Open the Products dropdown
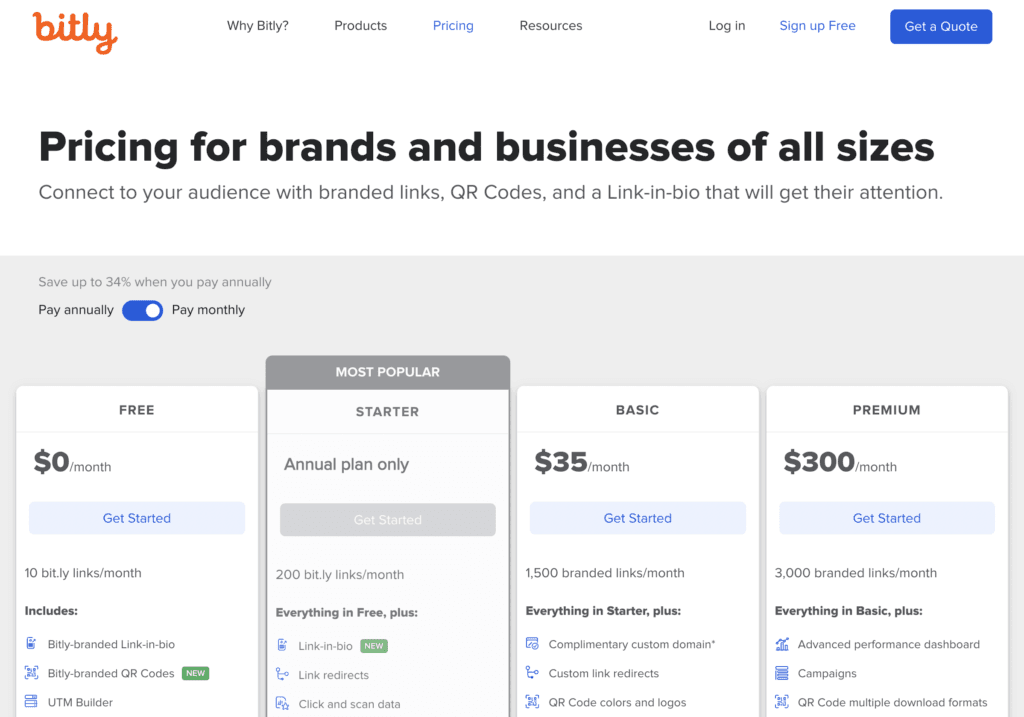1024x717 pixels. 360,26
